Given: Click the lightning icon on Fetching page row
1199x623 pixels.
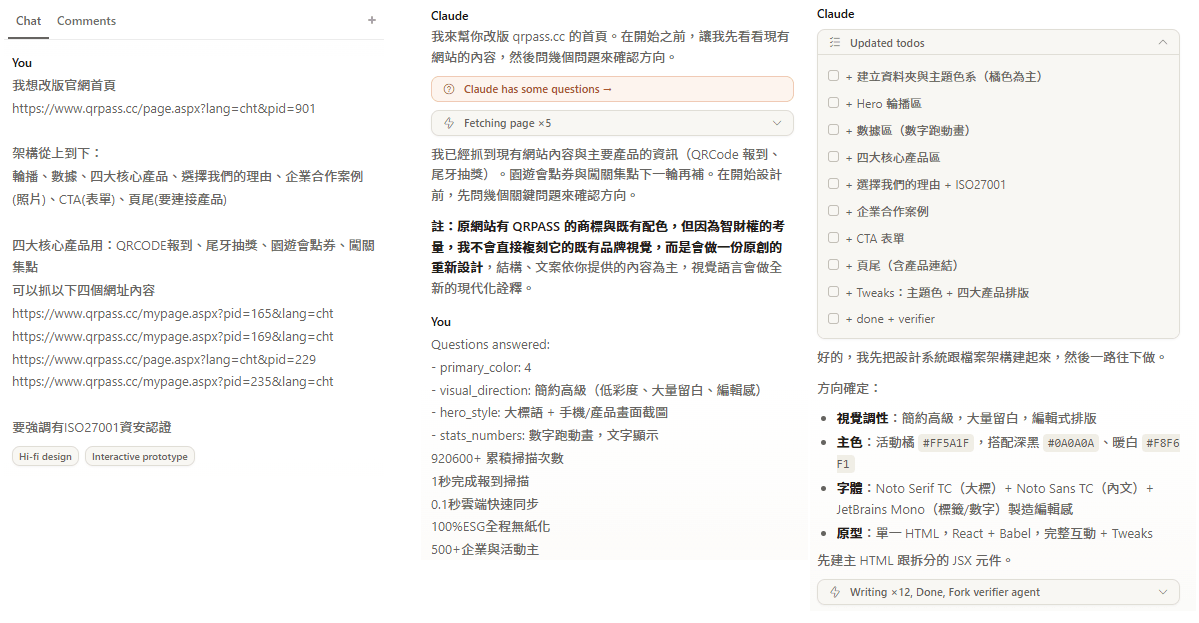Looking at the screenshot, I should point(448,123).
